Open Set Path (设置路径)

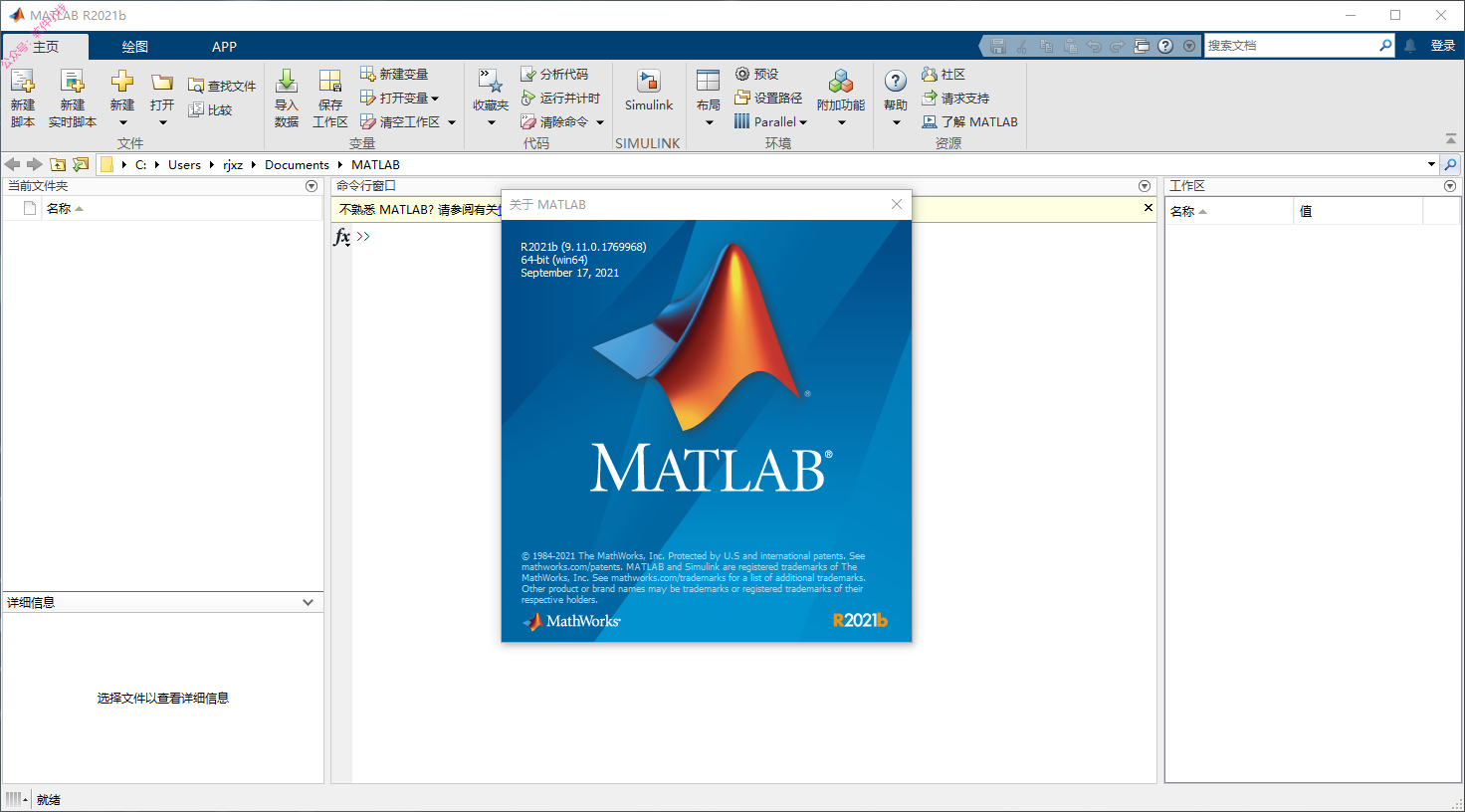click(x=768, y=99)
